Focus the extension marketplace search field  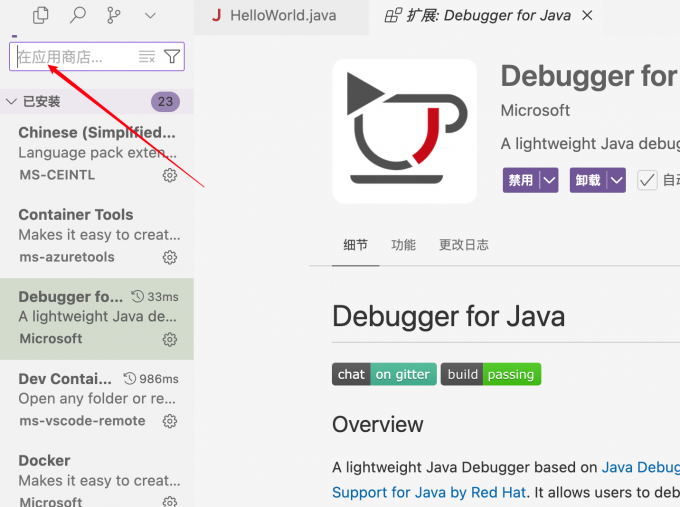75,57
